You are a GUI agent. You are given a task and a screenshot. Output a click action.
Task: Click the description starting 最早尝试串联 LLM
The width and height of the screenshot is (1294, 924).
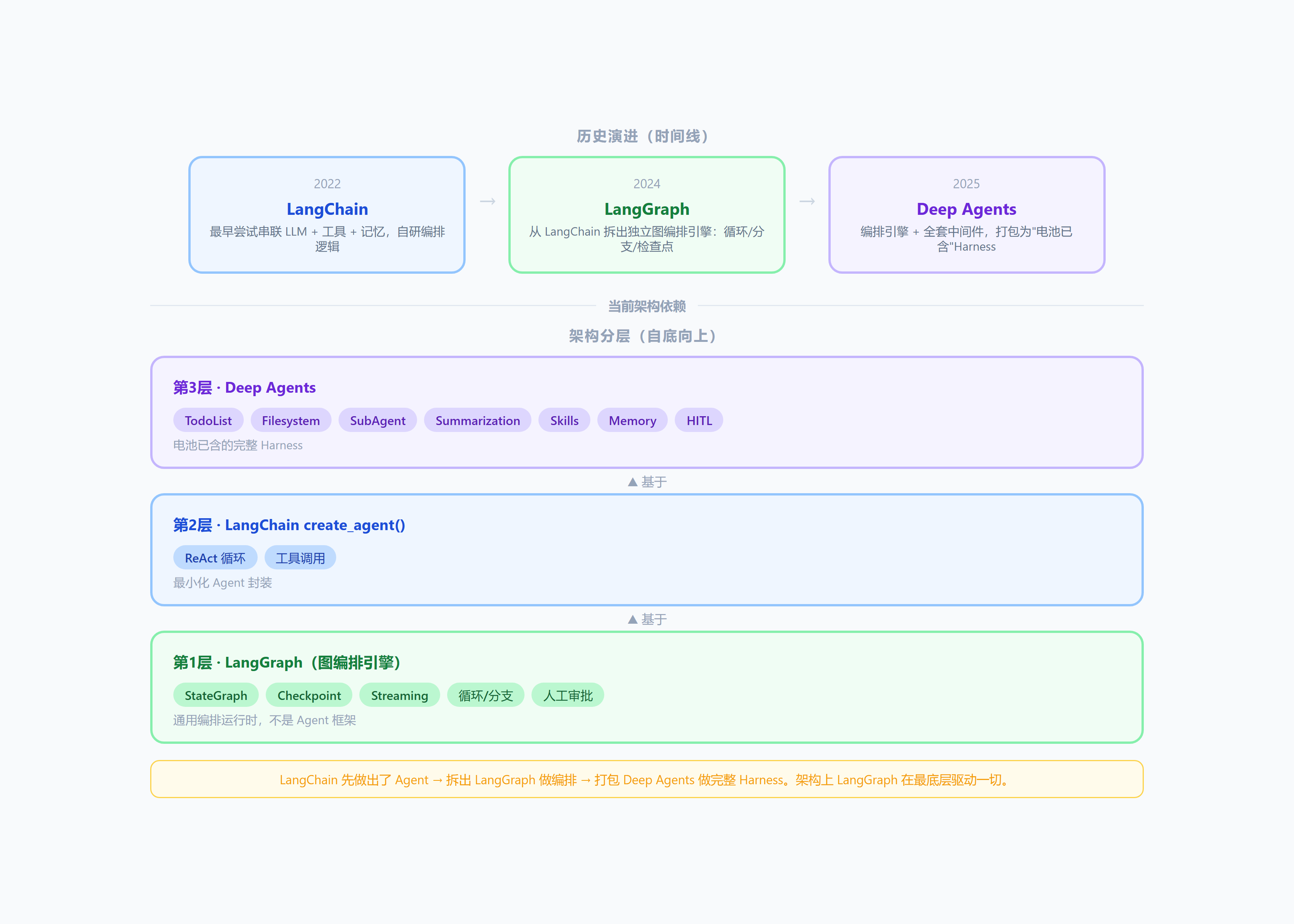pos(327,239)
